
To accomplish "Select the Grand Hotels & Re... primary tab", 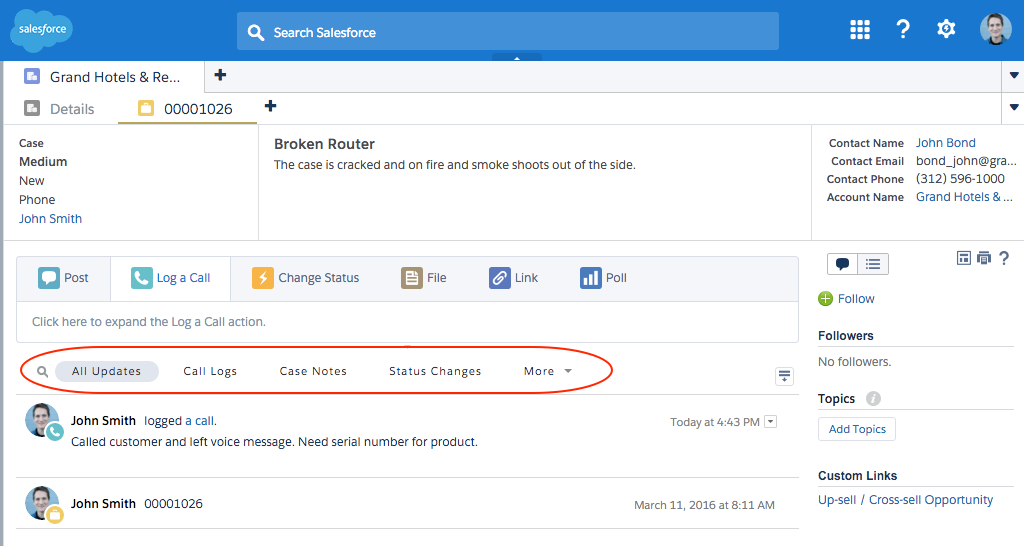I will coord(103,77).
